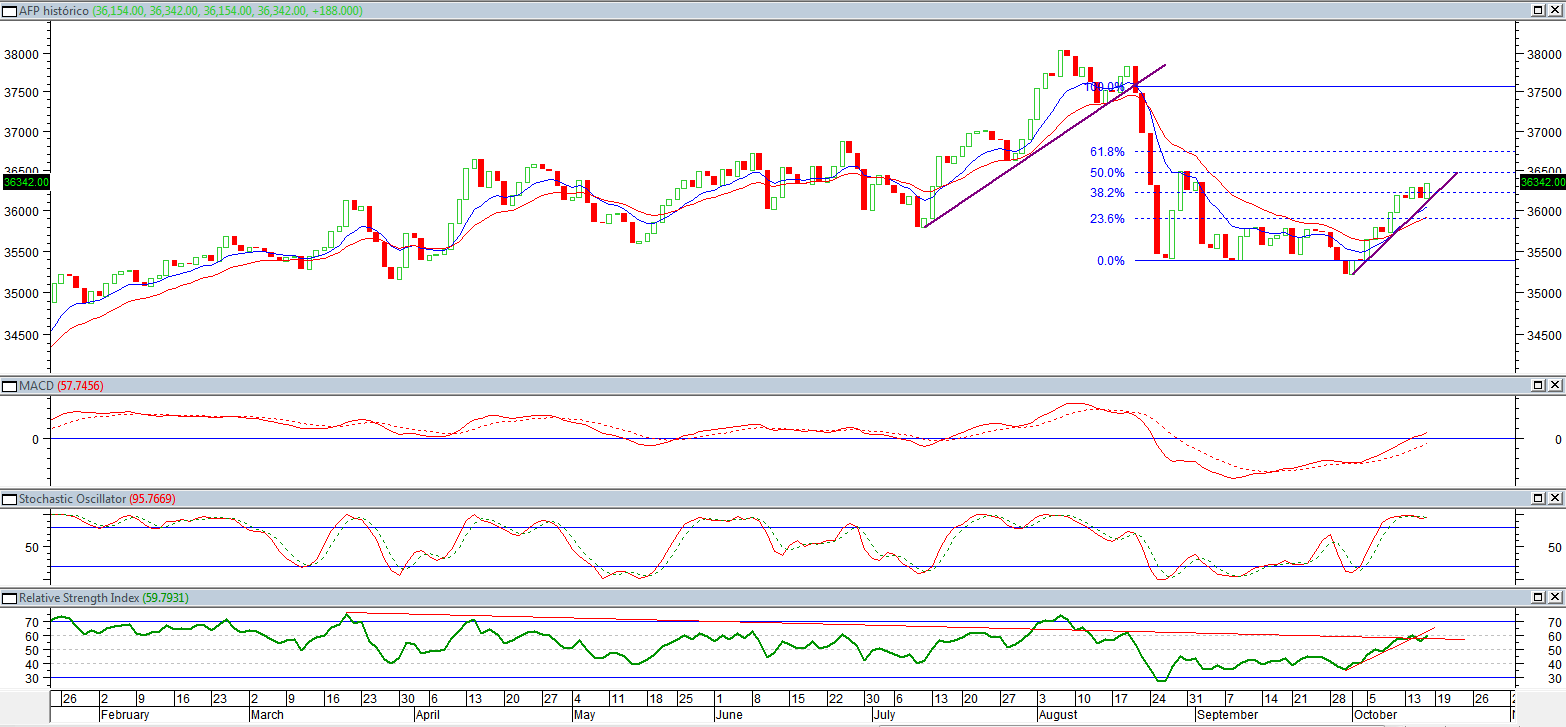
Task: Click the right-axis current price tag 36342.00
Action: 1541,182
